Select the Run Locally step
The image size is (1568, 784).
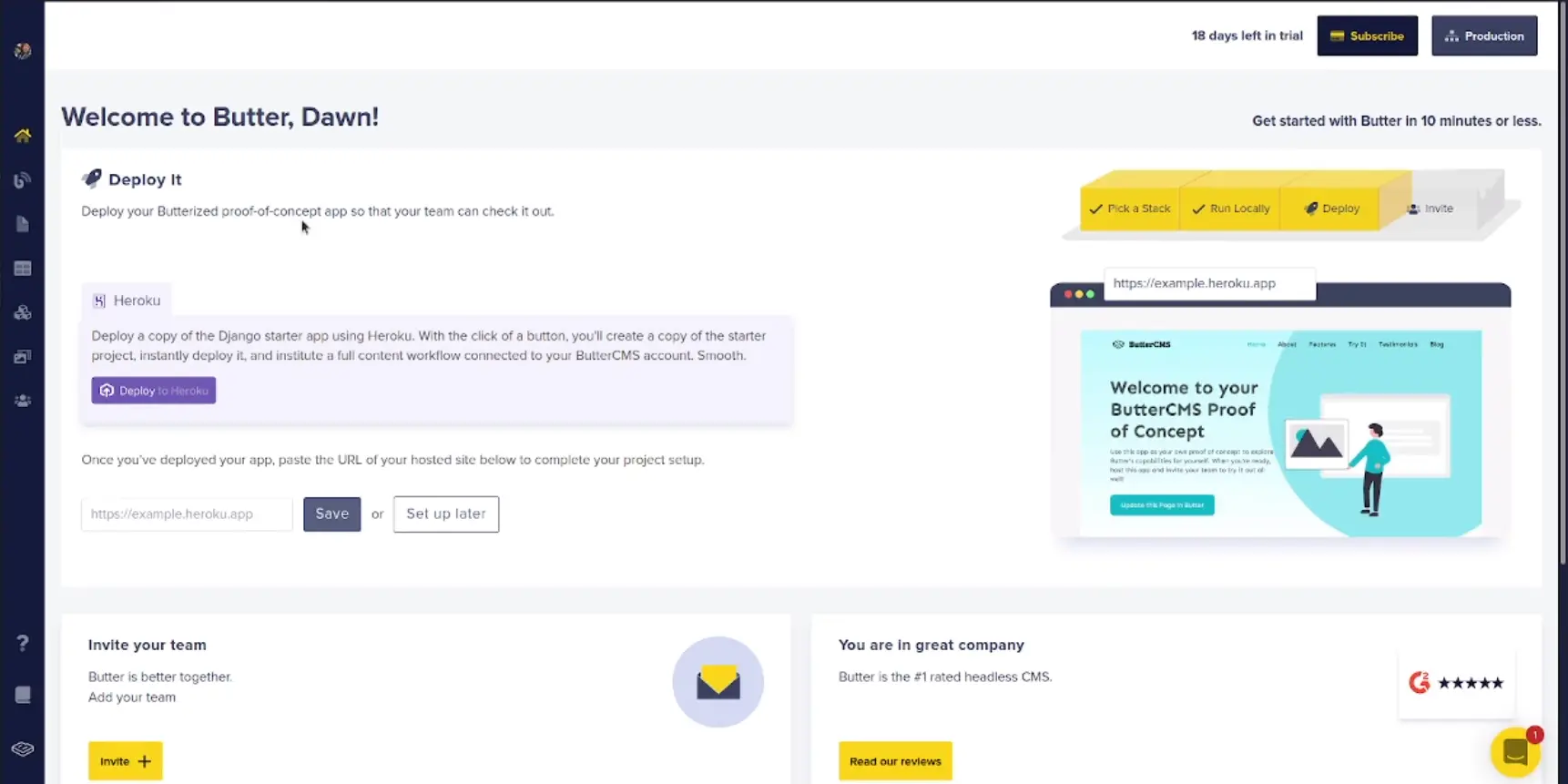point(1230,209)
